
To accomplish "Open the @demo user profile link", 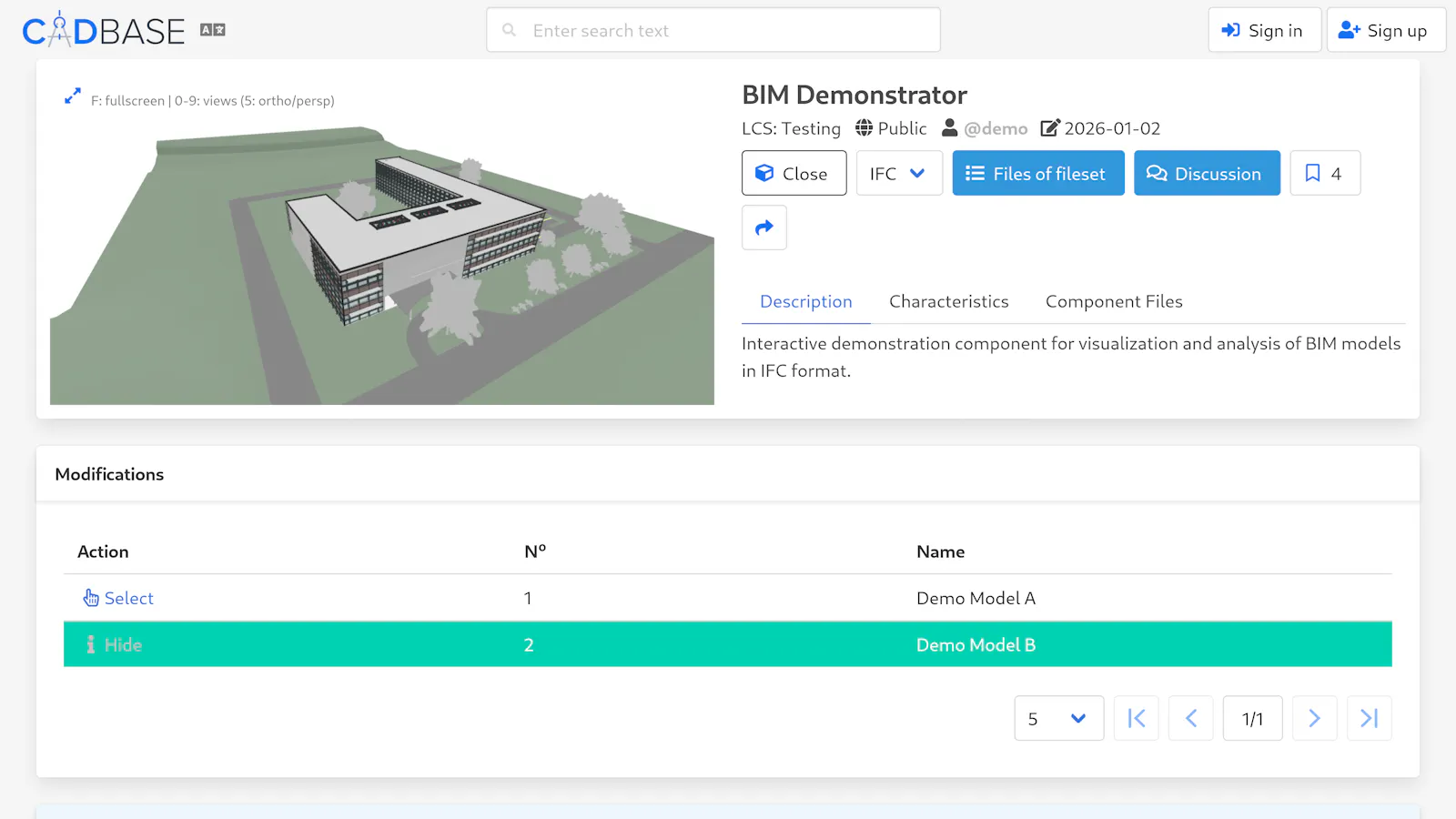I will 996,128.
